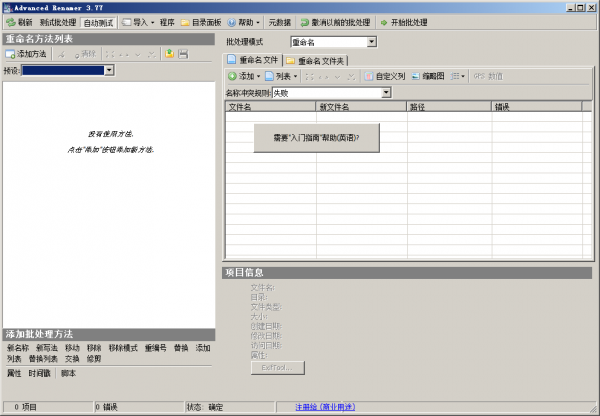Viewport: 600px width, 416px height.
Task: Add the 交换 batch method
Action: (x=72, y=359)
